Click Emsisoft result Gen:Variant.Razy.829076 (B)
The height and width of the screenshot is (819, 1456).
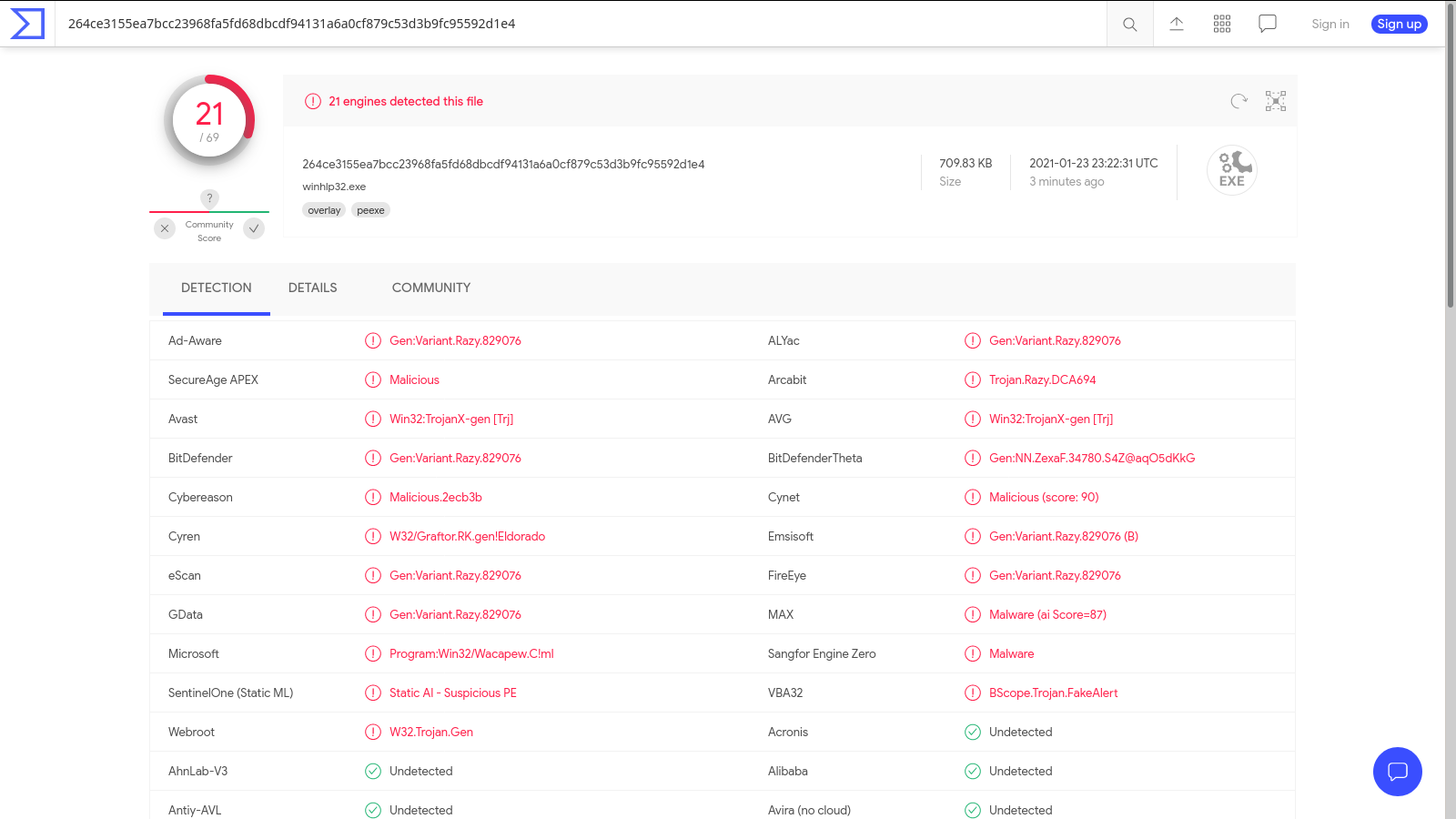coord(1064,536)
